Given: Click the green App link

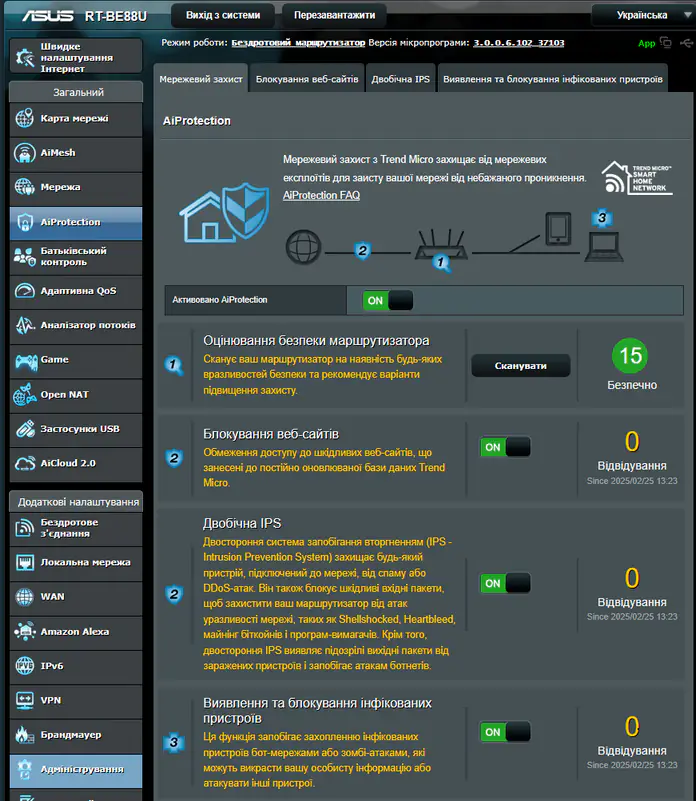Looking at the screenshot, I should 646,43.
